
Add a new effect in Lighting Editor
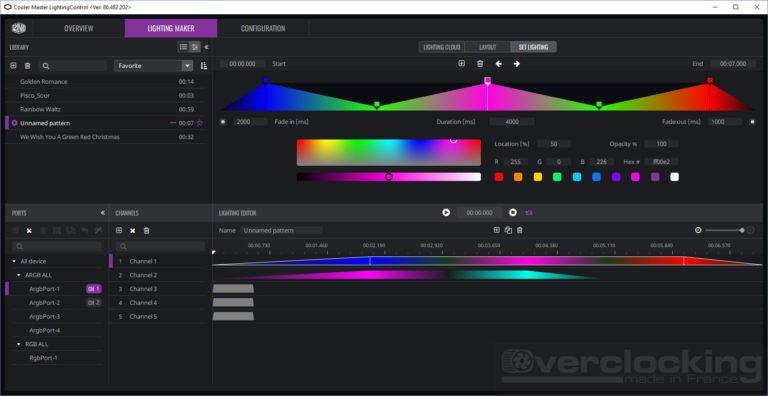click(497, 230)
